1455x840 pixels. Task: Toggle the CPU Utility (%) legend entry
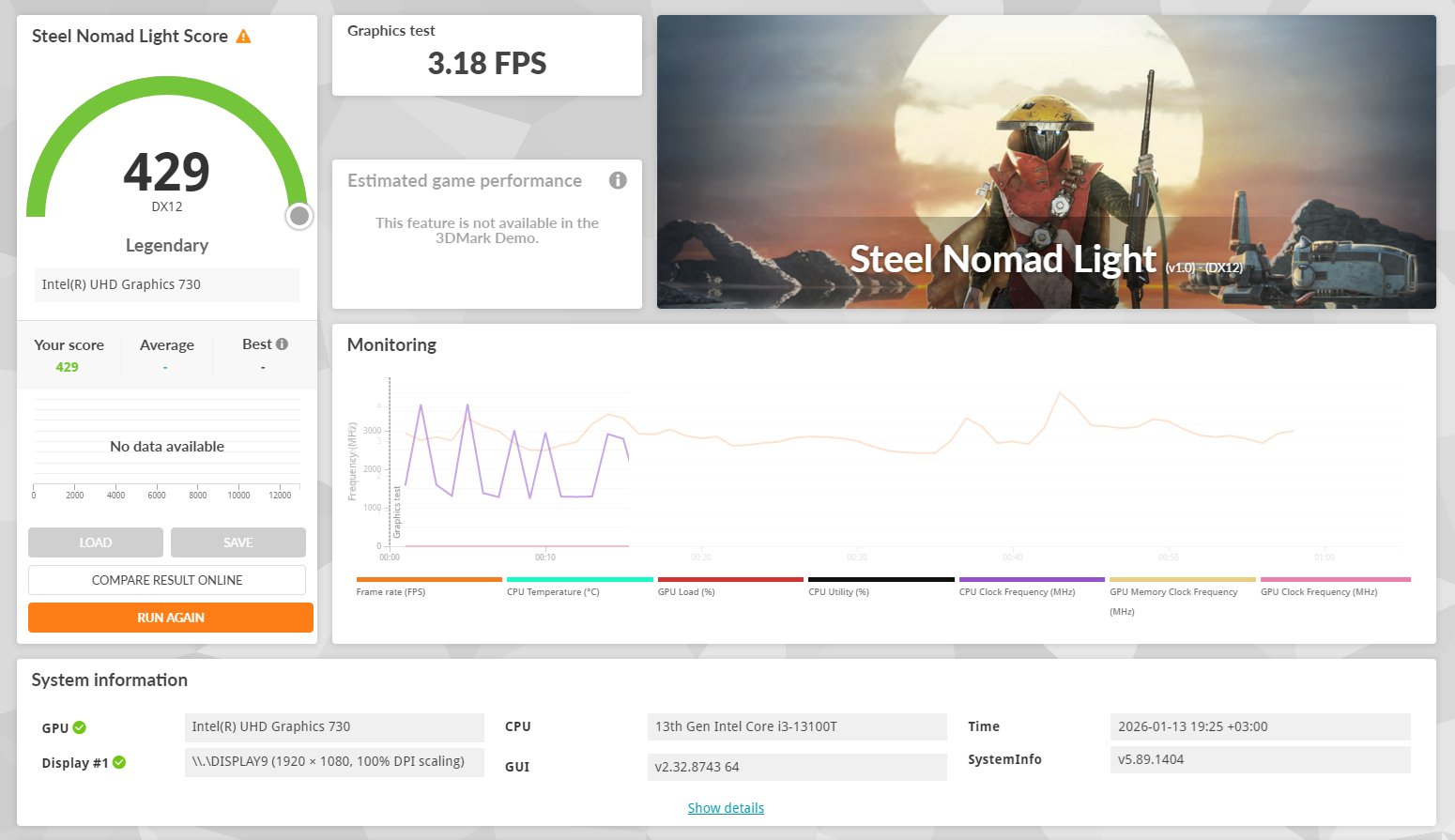tap(881, 586)
